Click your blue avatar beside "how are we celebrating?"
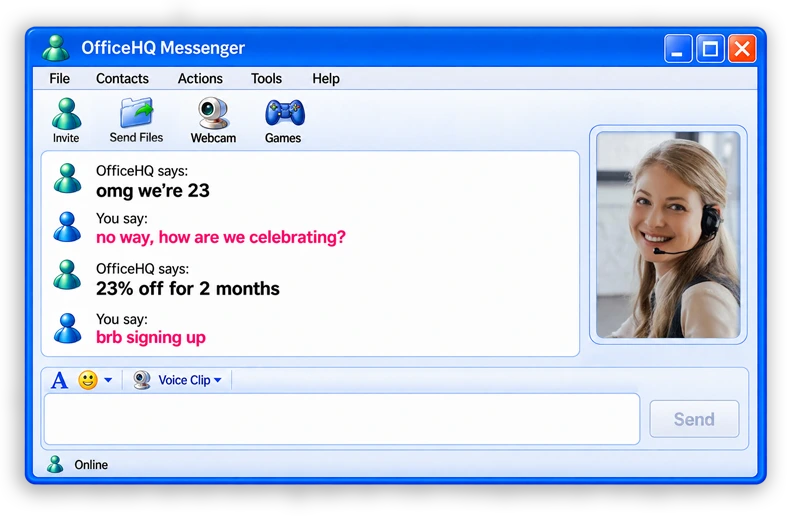The width and height of the screenshot is (805, 520). click(x=67, y=227)
